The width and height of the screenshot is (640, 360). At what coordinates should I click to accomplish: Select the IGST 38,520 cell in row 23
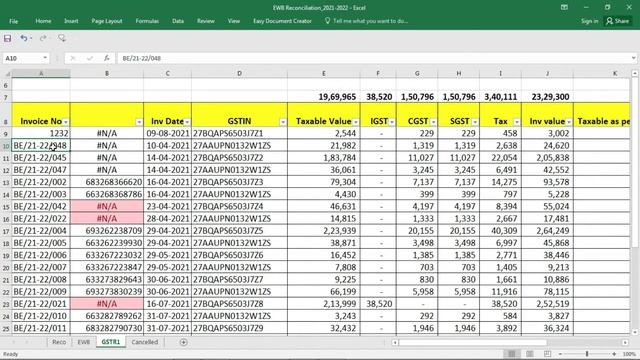click(378, 304)
